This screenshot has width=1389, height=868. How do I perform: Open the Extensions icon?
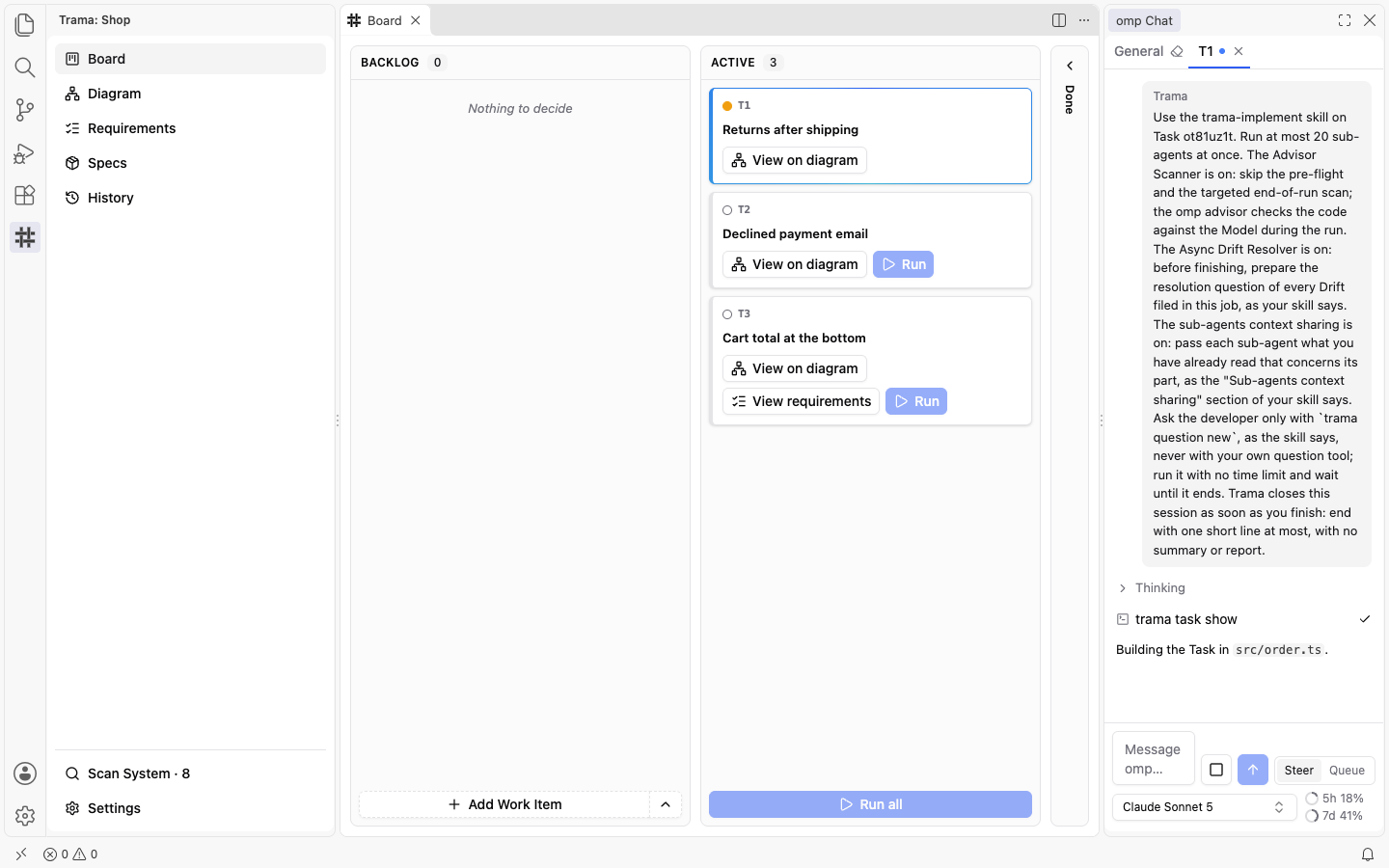(x=25, y=195)
